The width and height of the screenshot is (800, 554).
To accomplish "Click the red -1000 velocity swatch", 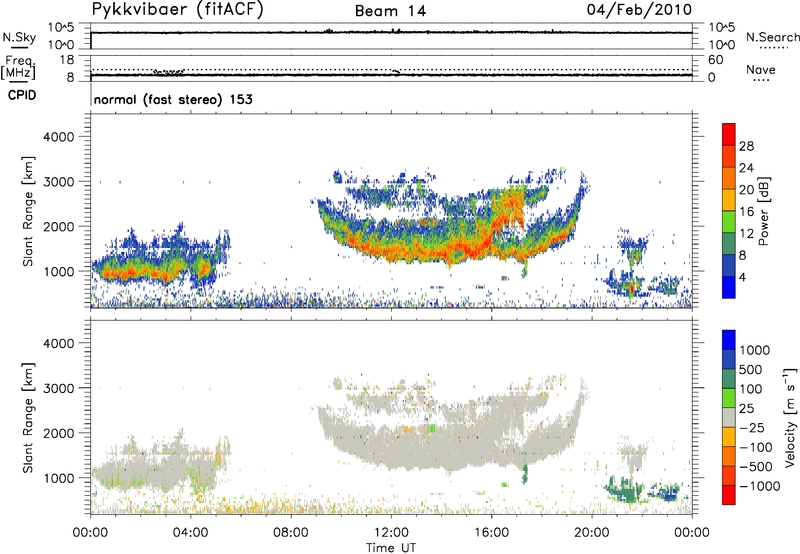I will click(x=729, y=495).
